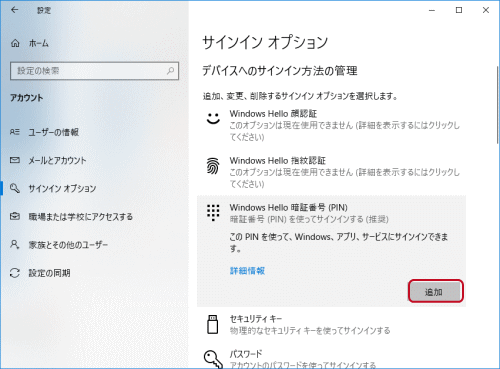
Task: Collapse Windows Hello 暗証番号 (PIN) option
Action: pyautogui.click(x=331, y=213)
